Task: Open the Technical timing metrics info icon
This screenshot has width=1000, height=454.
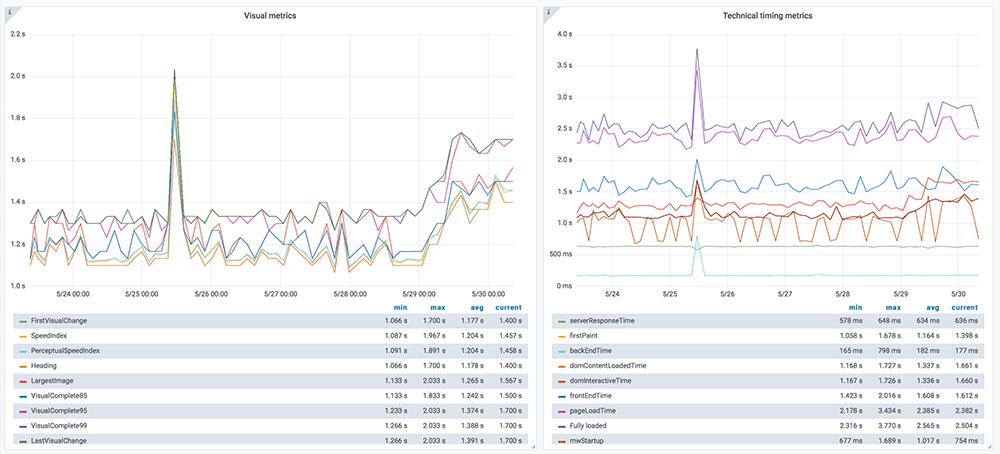Action: point(547,11)
